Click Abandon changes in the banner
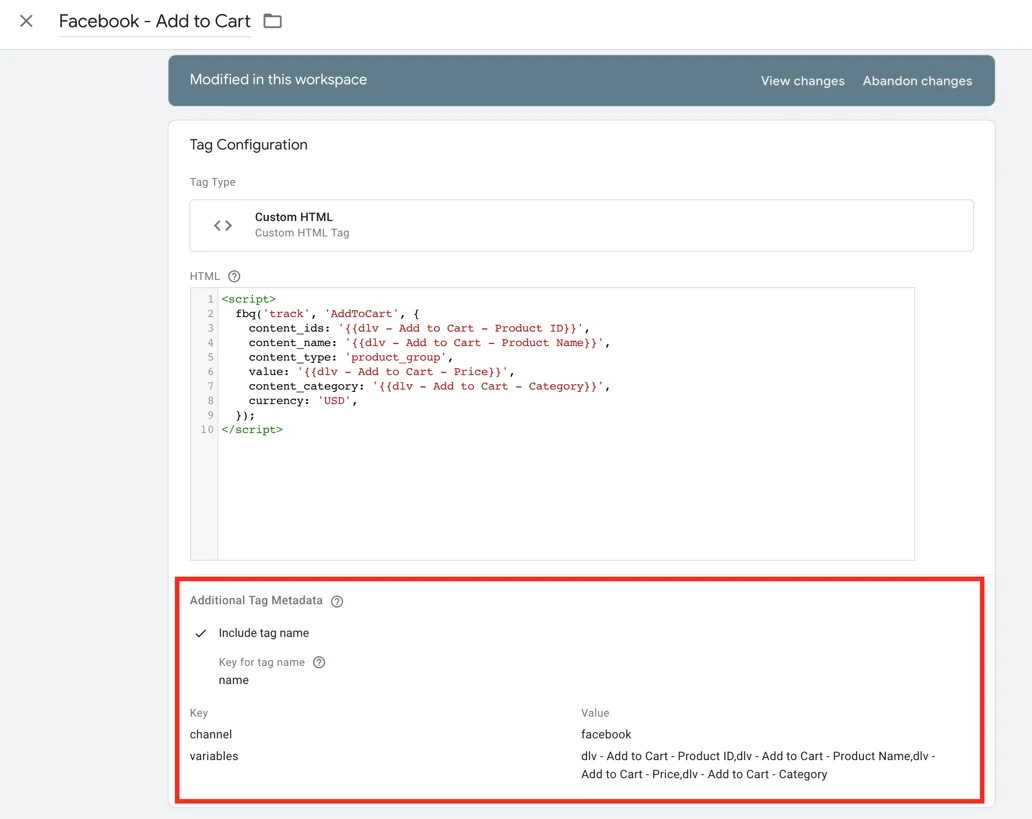1032x819 pixels. click(917, 81)
